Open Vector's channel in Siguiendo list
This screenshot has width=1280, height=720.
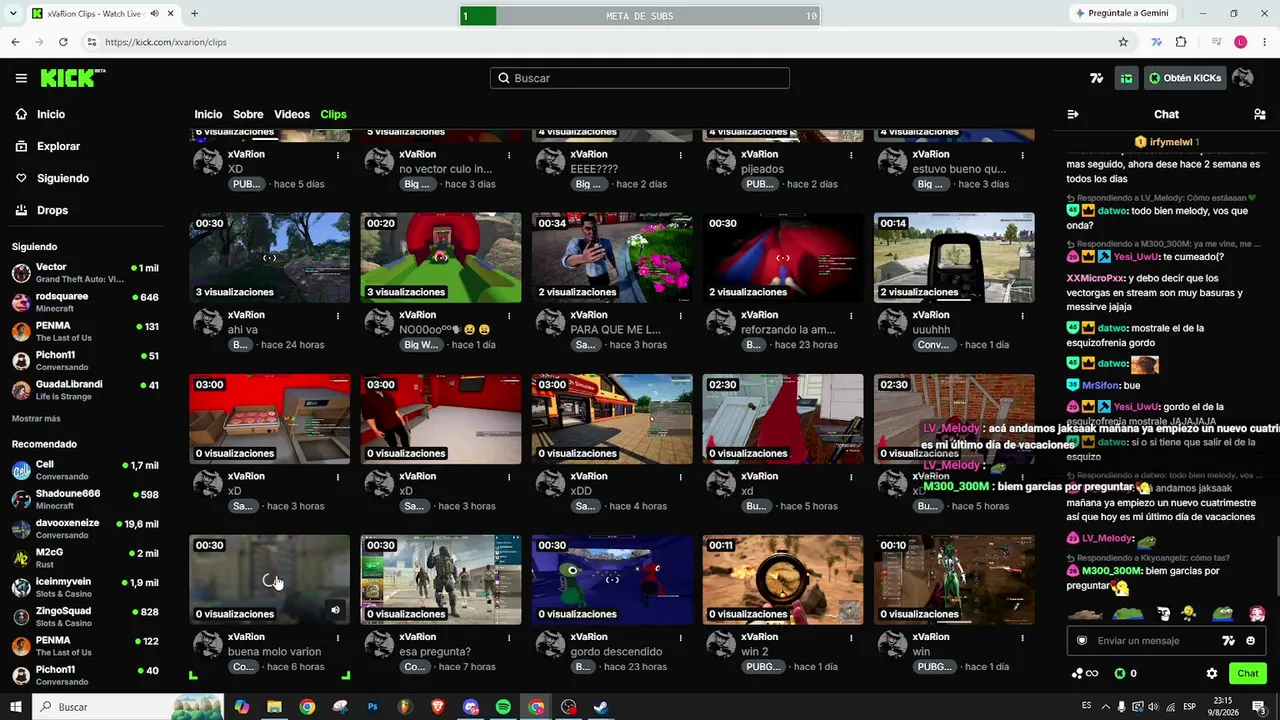85,273
